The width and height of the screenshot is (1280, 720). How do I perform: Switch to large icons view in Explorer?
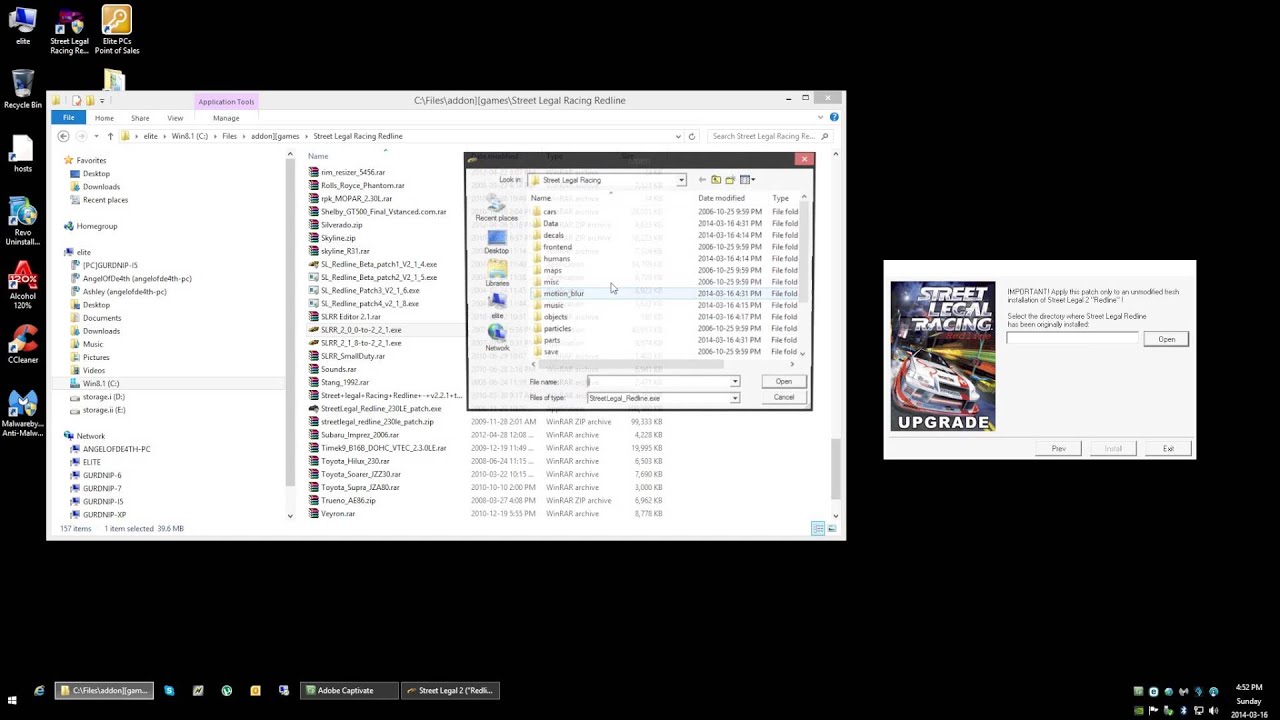pos(831,528)
